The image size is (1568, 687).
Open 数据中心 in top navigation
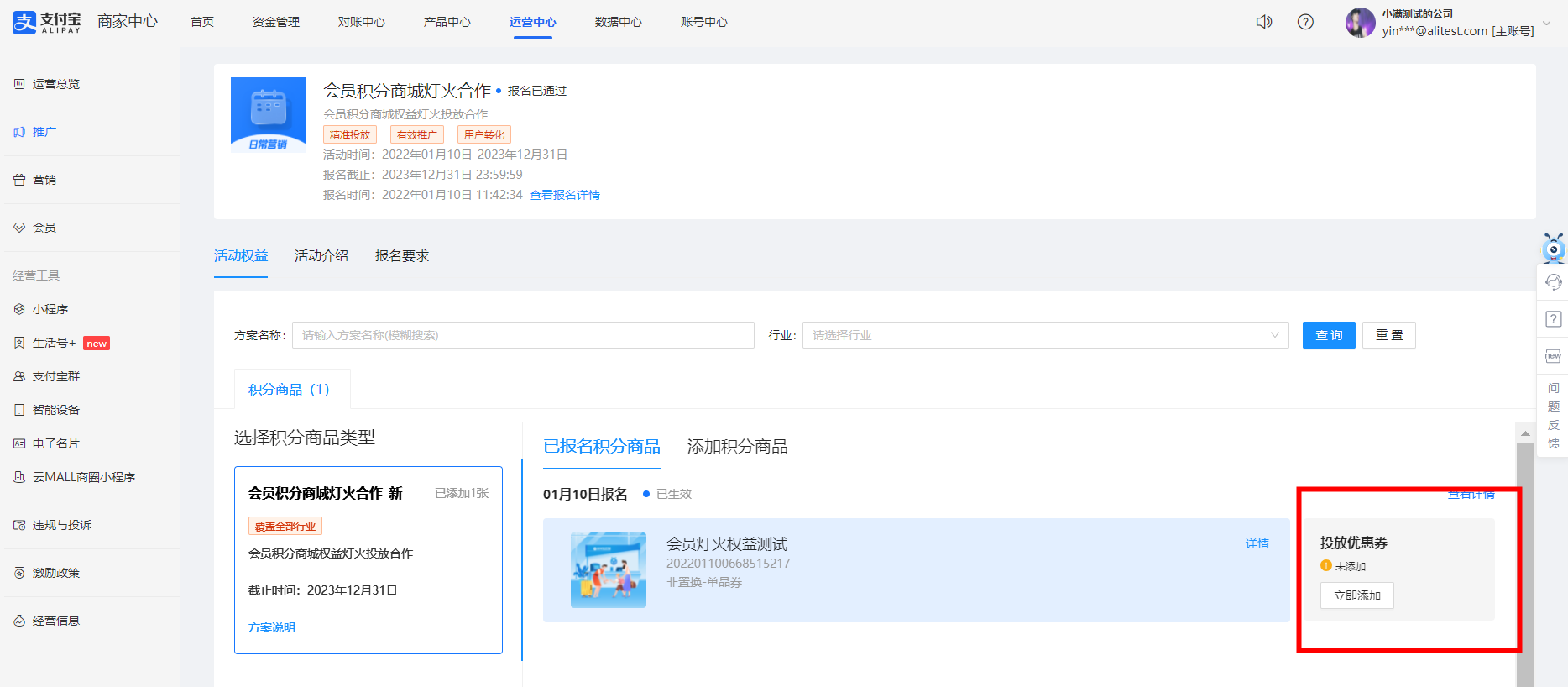tap(619, 22)
